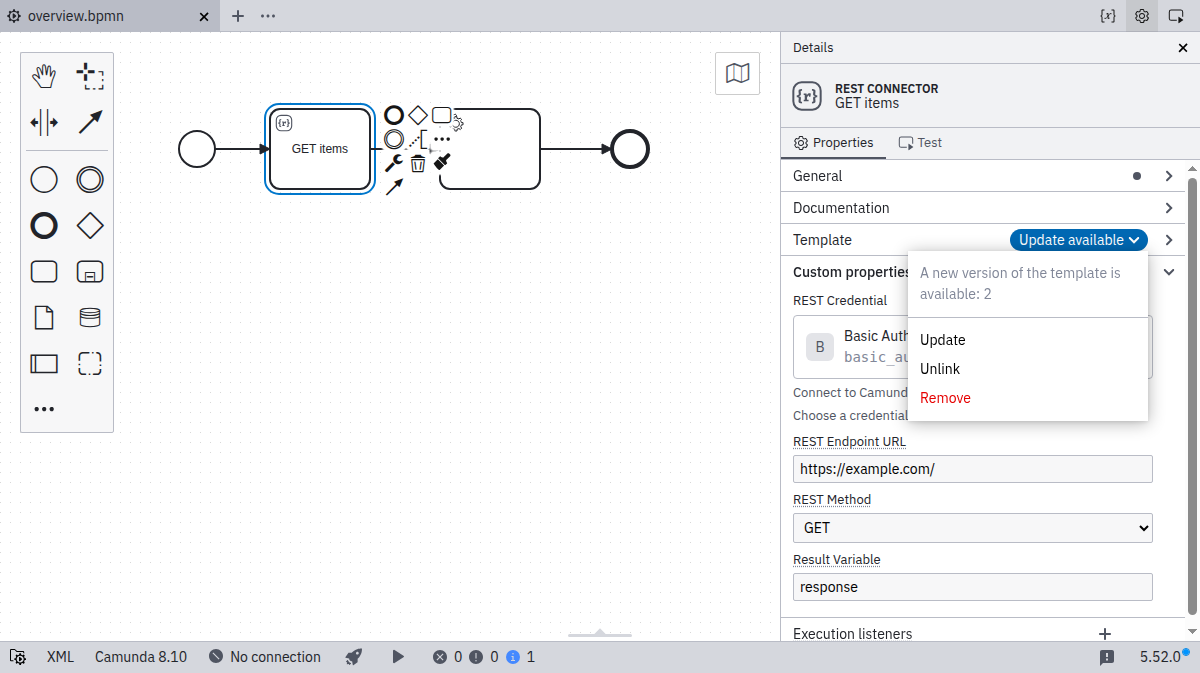1200x673 pixels.
Task: Select the pool/participant shape
Action: coord(44,363)
